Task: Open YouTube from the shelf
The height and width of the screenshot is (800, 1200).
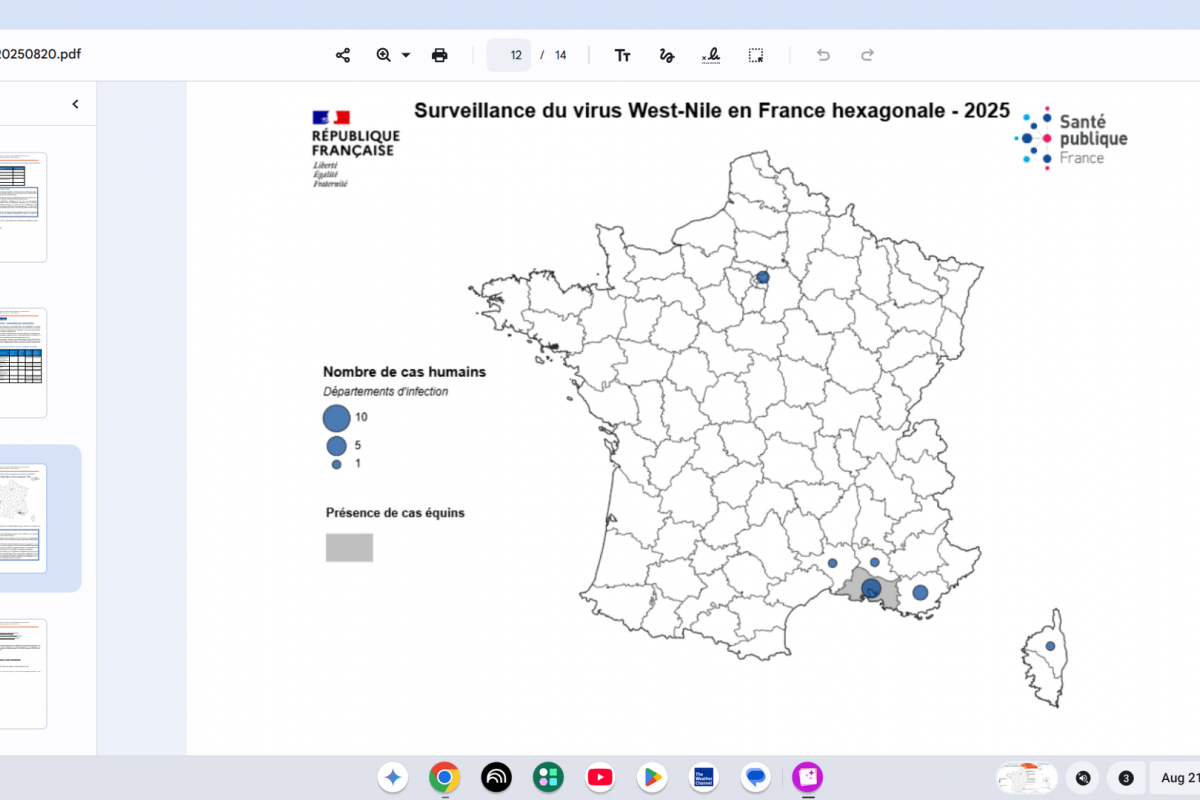Action: (x=600, y=777)
